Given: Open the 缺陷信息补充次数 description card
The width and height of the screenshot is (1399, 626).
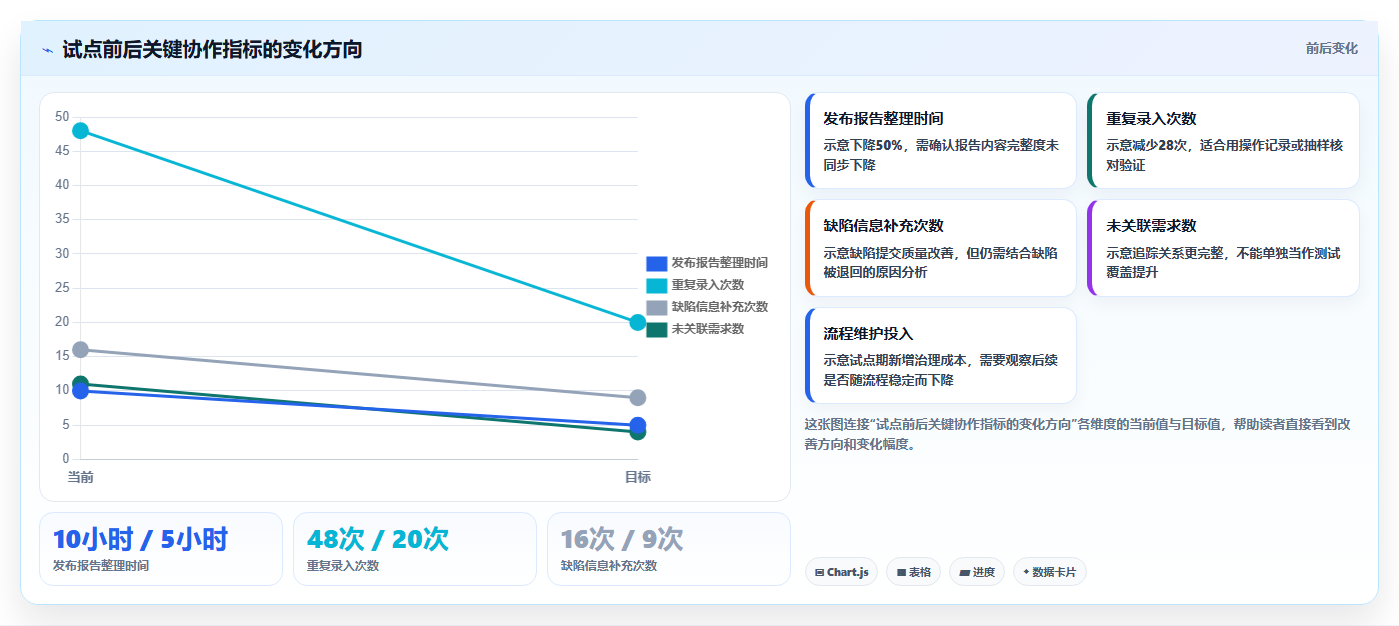Looking at the screenshot, I should tap(940, 248).
